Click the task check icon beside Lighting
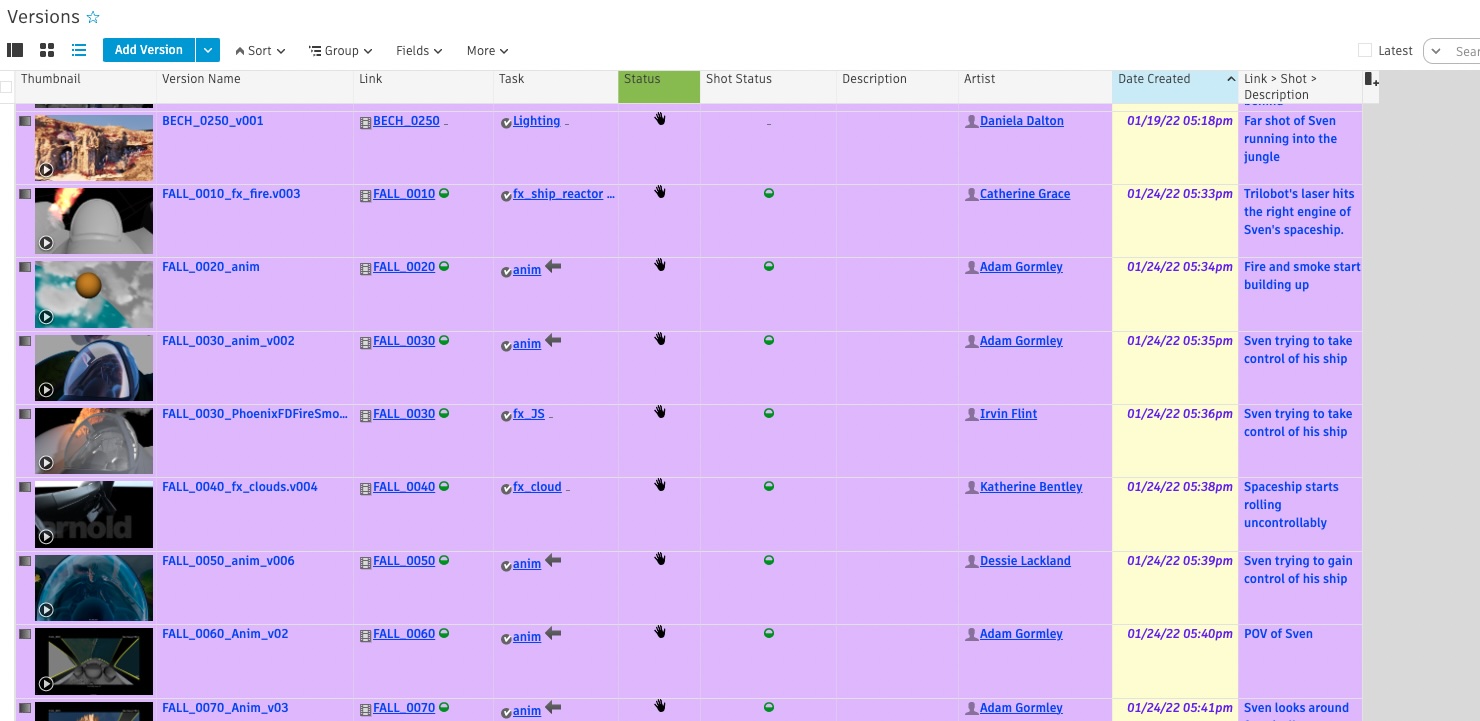 click(x=506, y=122)
